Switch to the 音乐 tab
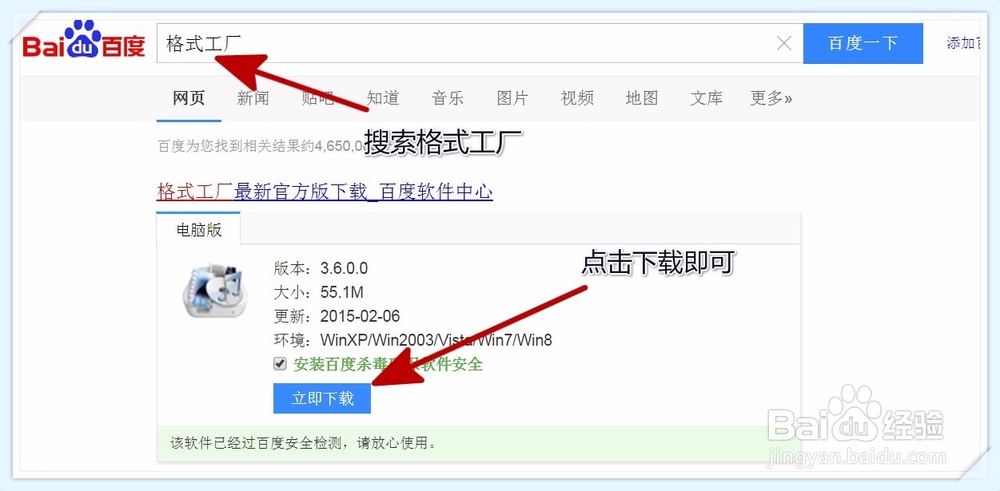The image size is (1000, 491). pyautogui.click(x=447, y=98)
